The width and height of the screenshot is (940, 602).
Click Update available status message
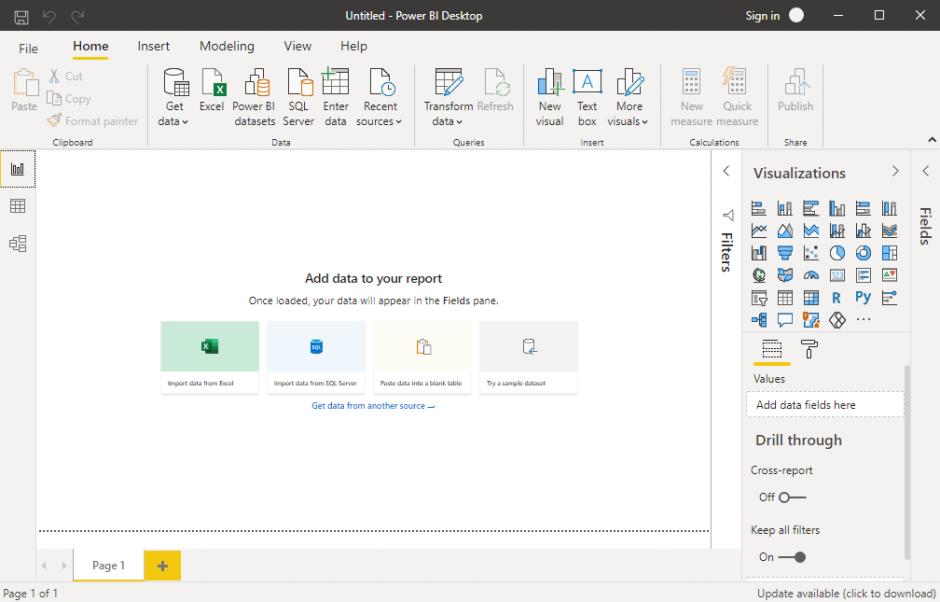click(x=846, y=593)
